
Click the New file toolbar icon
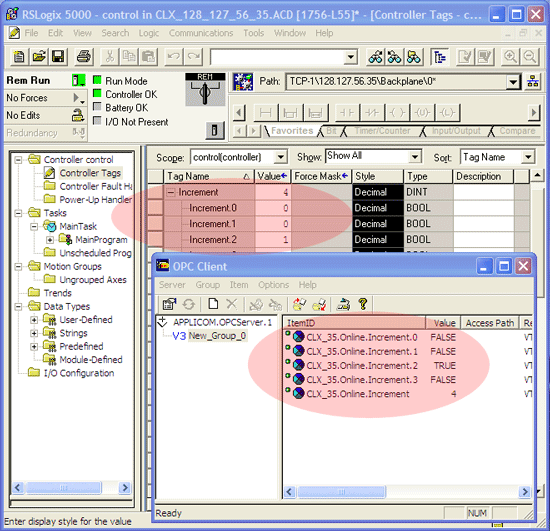pos(19,57)
